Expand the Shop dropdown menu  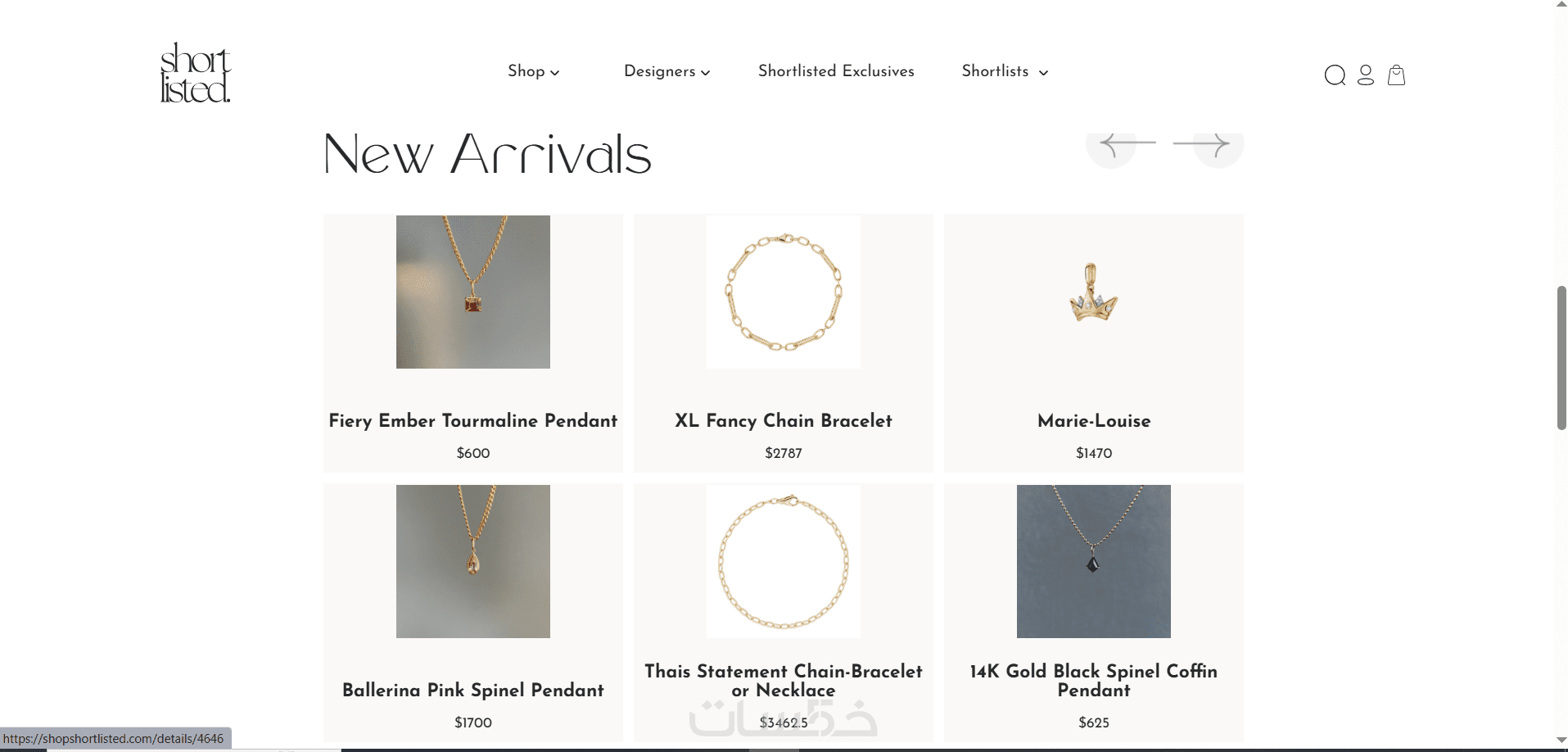click(x=533, y=71)
